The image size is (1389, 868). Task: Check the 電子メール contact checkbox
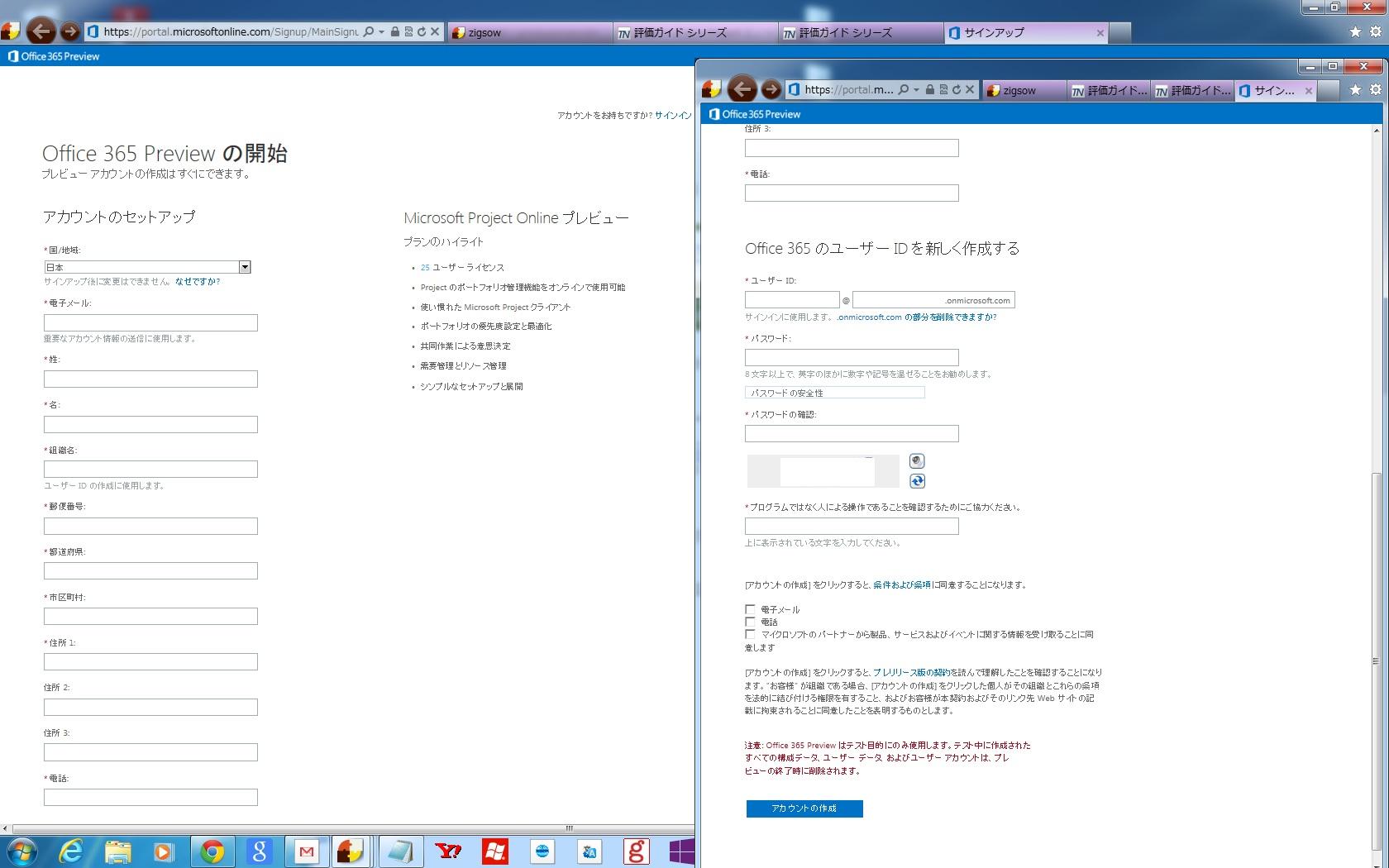[x=750, y=610]
